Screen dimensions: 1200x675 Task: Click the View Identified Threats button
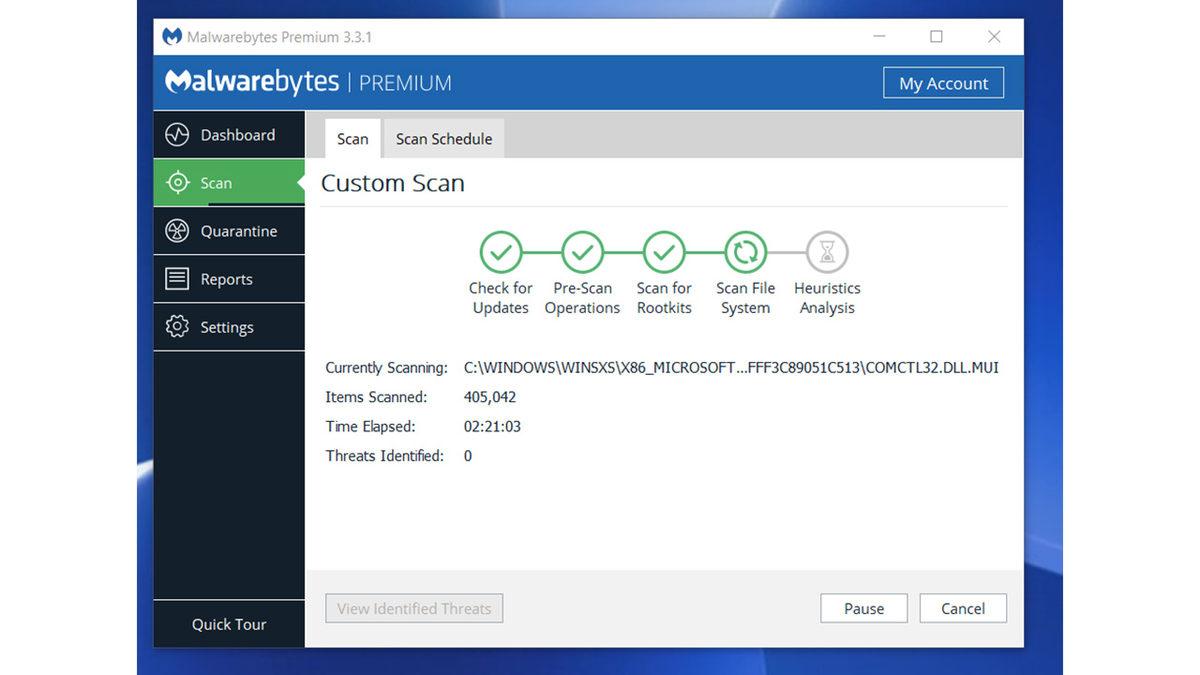[413, 608]
